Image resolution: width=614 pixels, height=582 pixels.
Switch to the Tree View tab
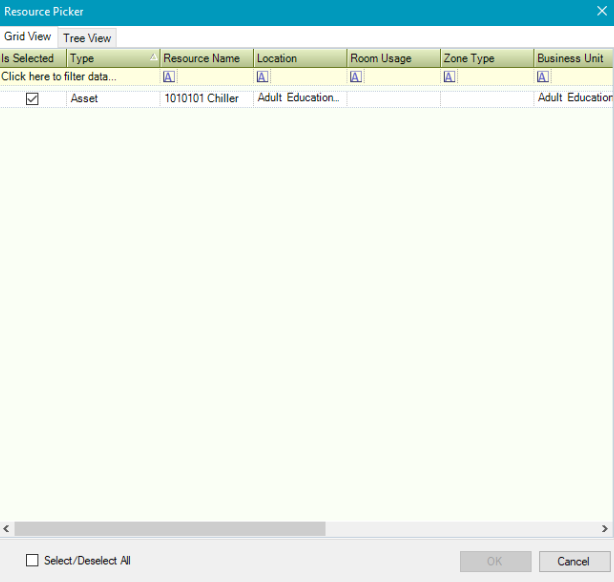pos(87,38)
